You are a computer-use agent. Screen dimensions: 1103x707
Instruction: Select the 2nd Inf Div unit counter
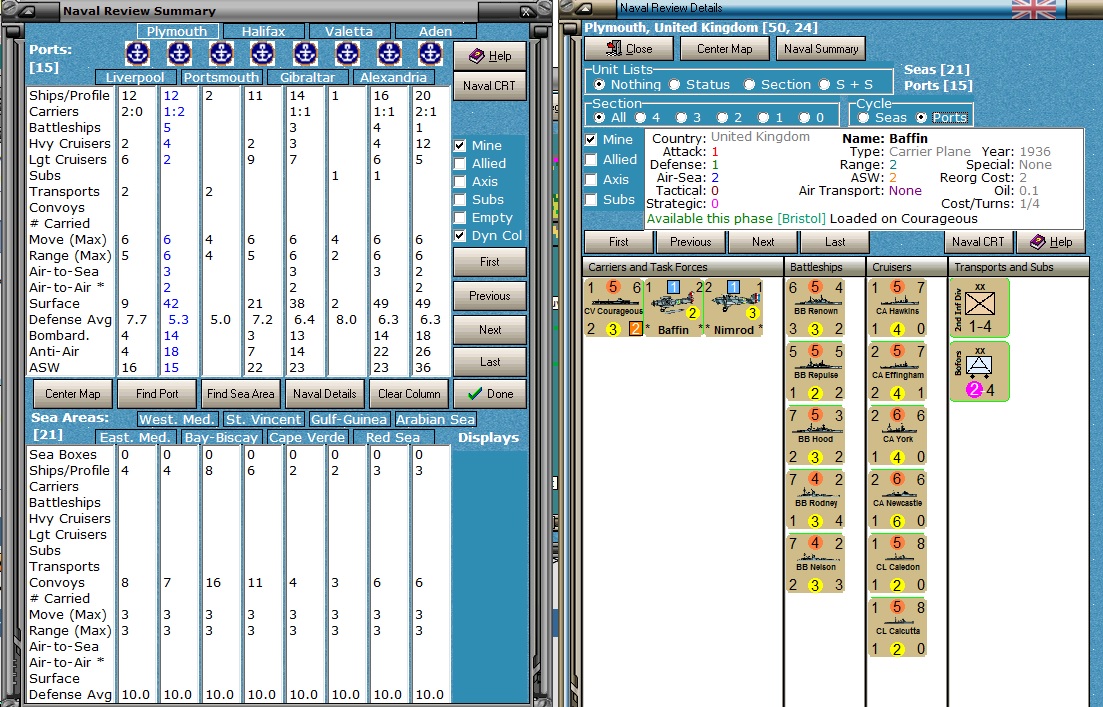click(979, 307)
